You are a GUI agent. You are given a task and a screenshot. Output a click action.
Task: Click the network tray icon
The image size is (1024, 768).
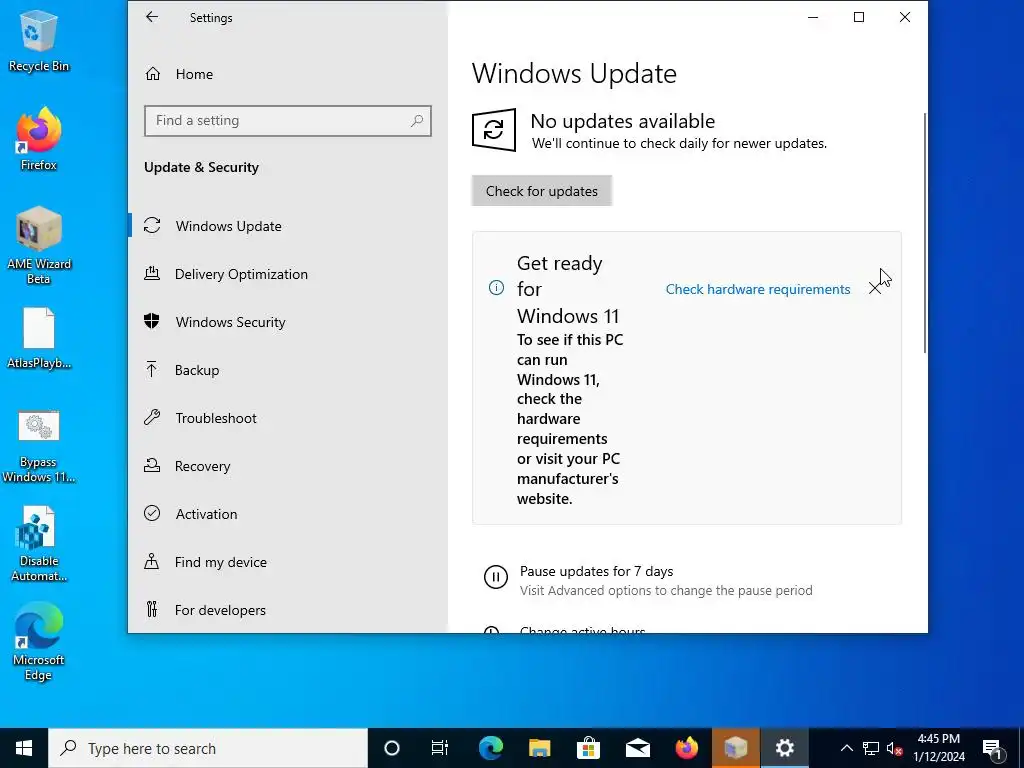[x=871, y=748]
